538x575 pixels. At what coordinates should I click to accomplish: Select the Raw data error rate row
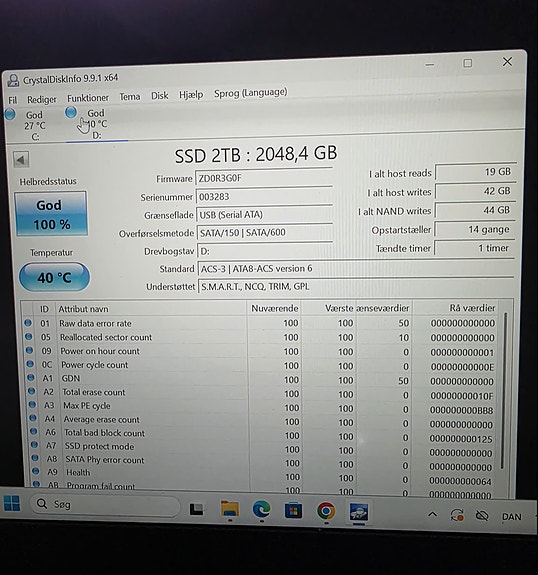tap(260, 323)
